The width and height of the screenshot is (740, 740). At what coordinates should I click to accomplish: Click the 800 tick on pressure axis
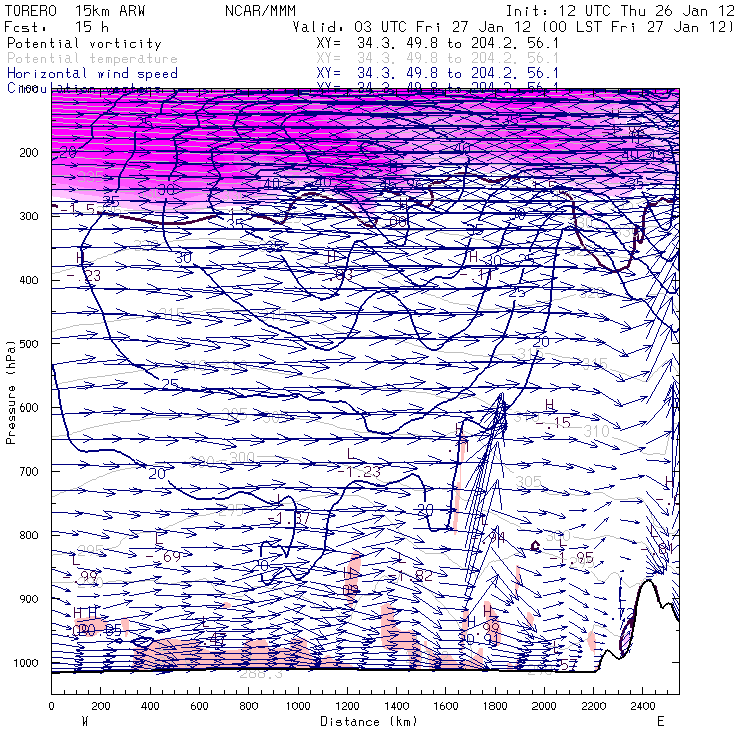click(29, 535)
